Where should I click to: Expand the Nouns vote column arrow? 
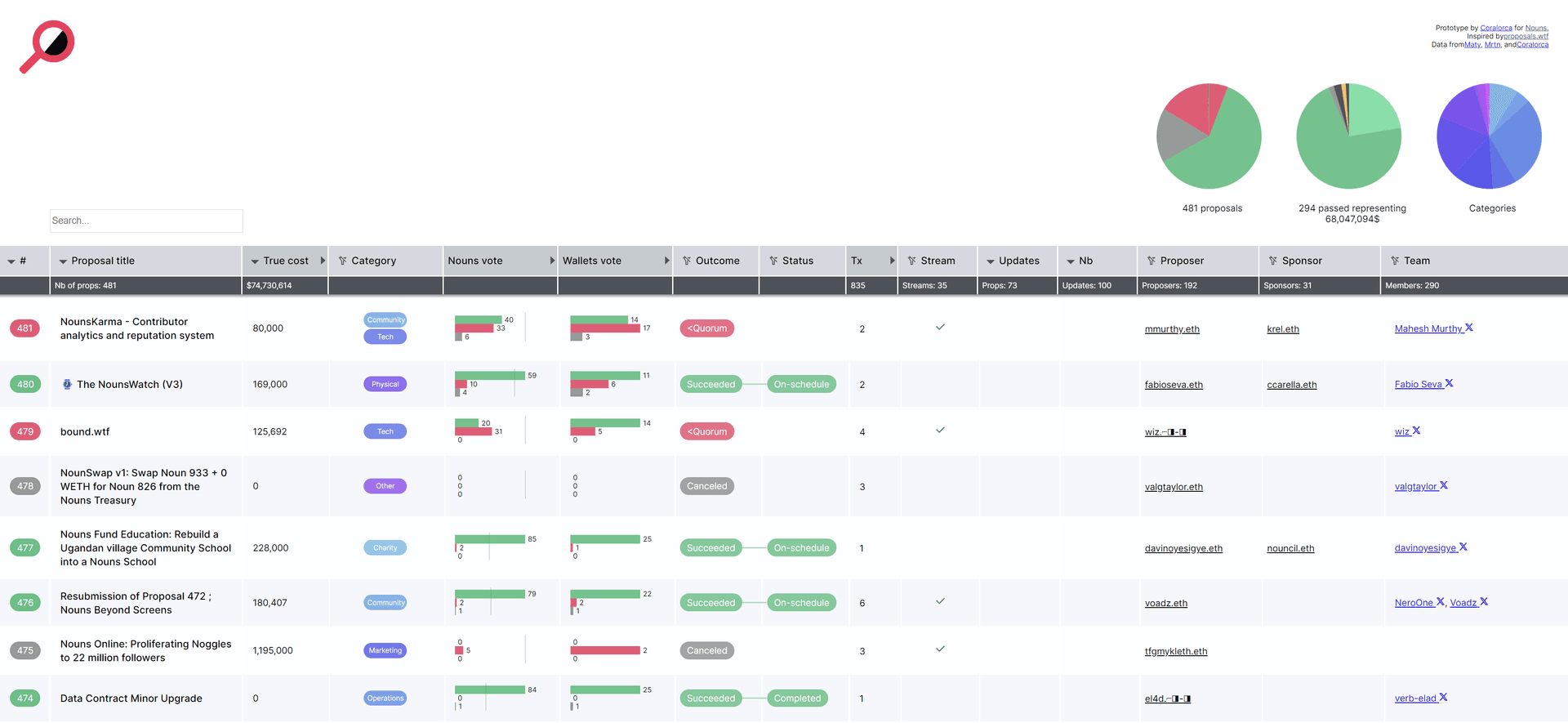(x=552, y=261)
